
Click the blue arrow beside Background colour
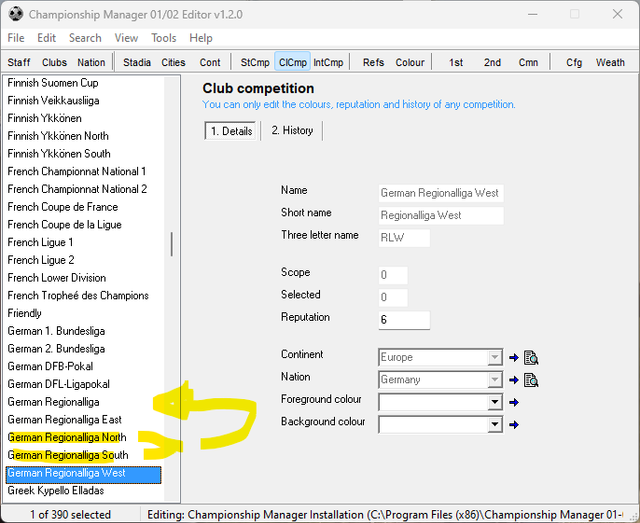point(514,425)
